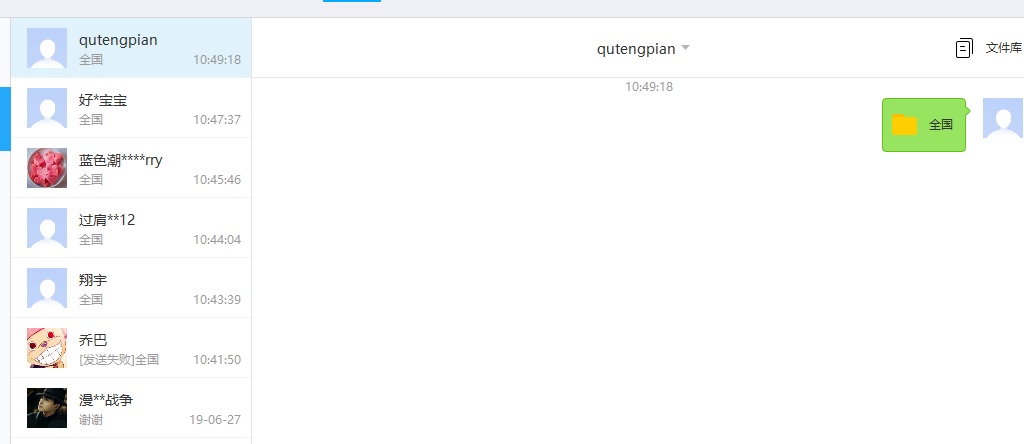Open the 乔巴 chat with failed message

coord(131,348)
